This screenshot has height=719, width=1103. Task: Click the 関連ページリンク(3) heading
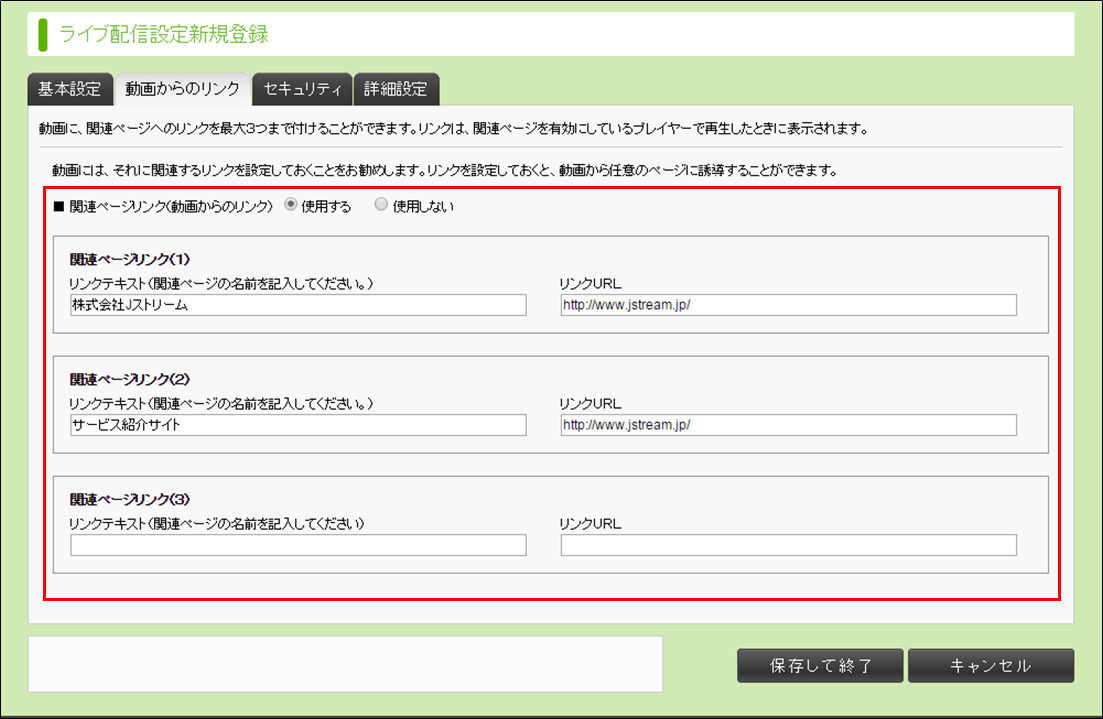coord(130,500)
